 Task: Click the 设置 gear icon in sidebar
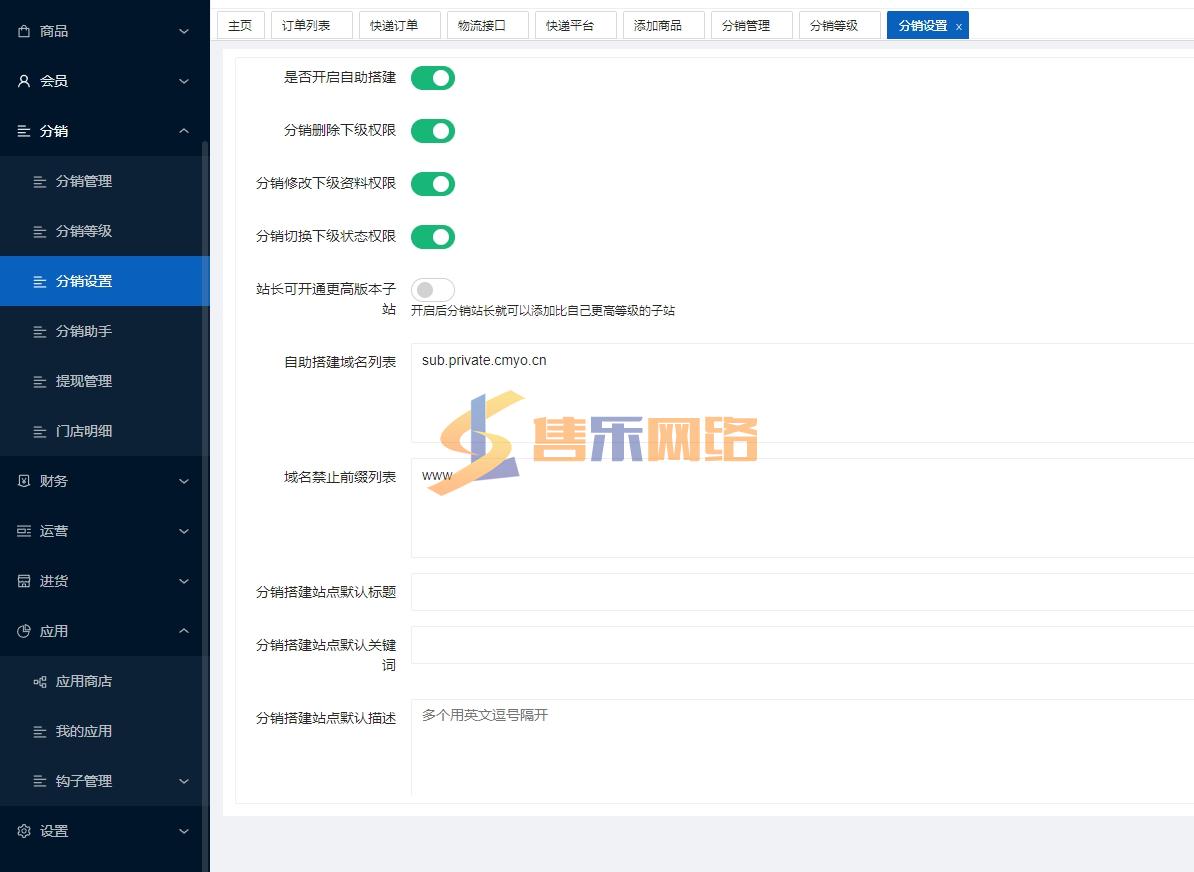24,831
